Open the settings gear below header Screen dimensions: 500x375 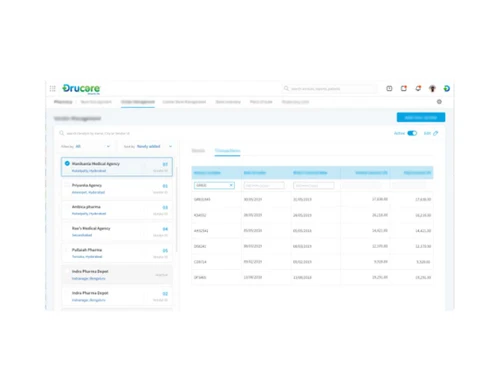[439, 102]
